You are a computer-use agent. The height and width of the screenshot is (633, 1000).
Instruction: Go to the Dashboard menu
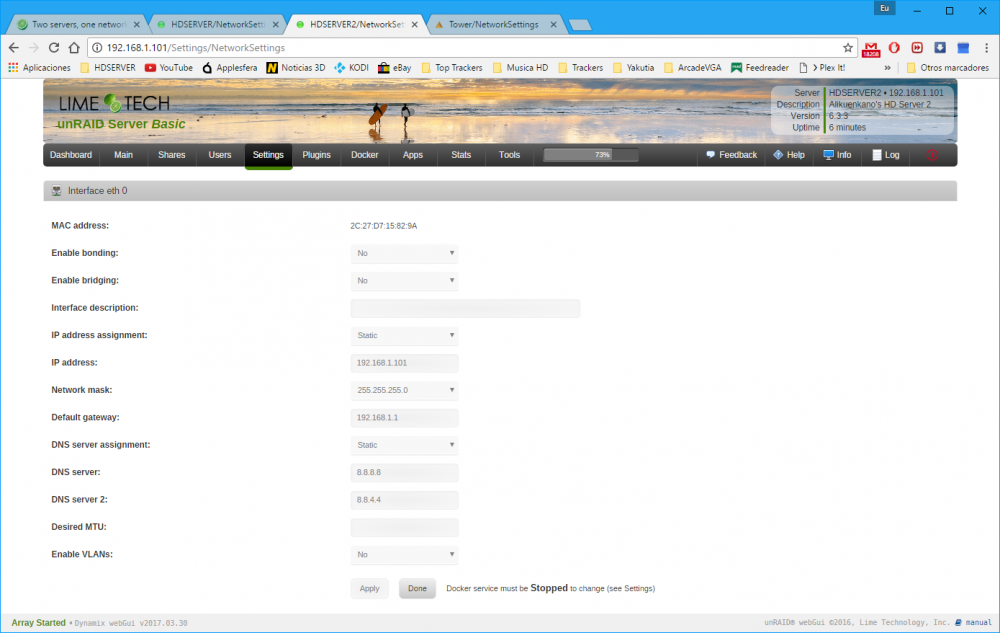coord(71,155)
